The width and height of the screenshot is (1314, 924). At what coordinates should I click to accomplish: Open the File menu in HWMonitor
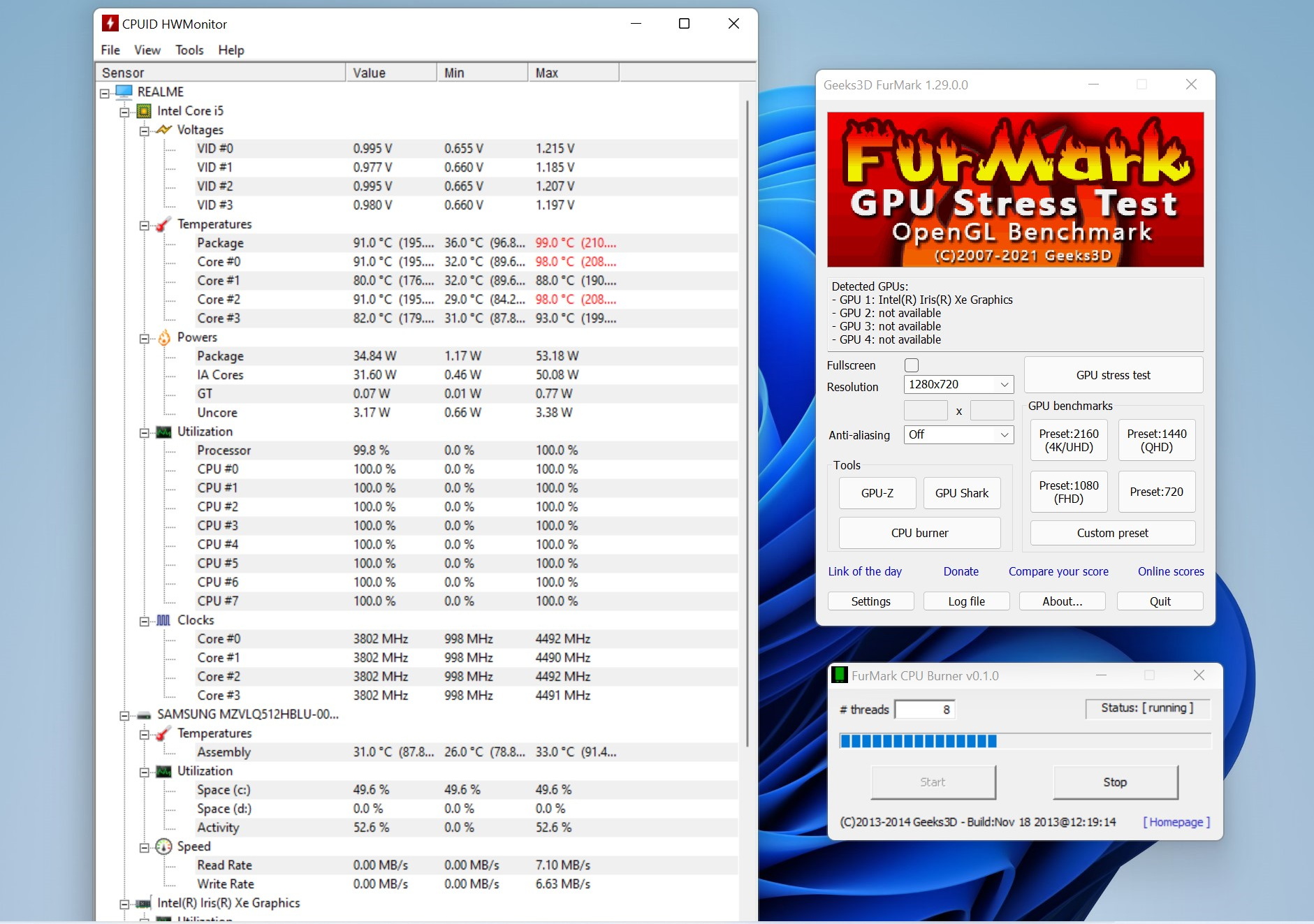tap(110, 50)
